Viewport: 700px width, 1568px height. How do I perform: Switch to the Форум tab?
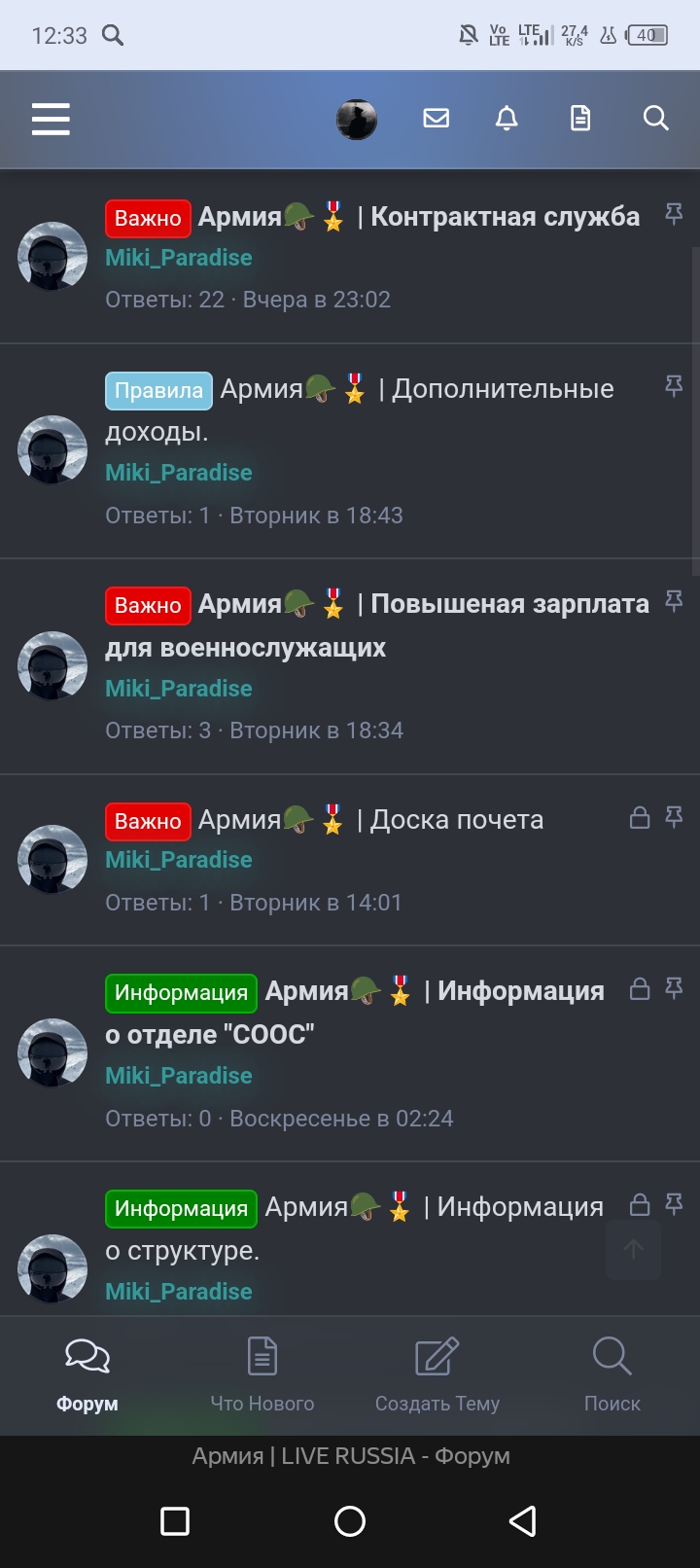[87, 1375]
